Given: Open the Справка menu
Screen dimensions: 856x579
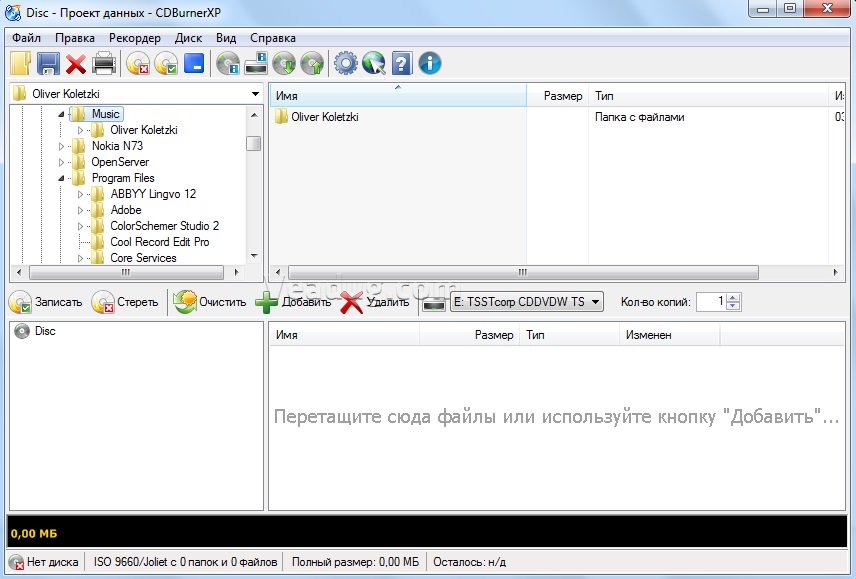Looking at the screenshot, I should click(273, 38).
